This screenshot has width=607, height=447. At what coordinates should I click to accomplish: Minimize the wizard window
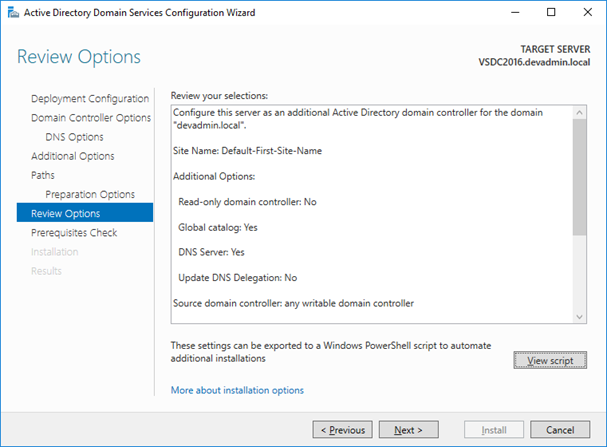515,12
